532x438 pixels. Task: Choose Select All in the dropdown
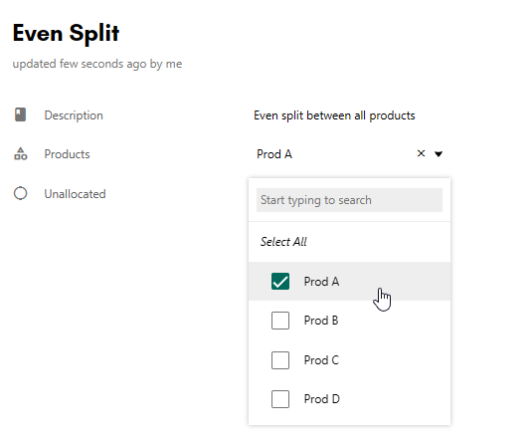coord(283,242)
